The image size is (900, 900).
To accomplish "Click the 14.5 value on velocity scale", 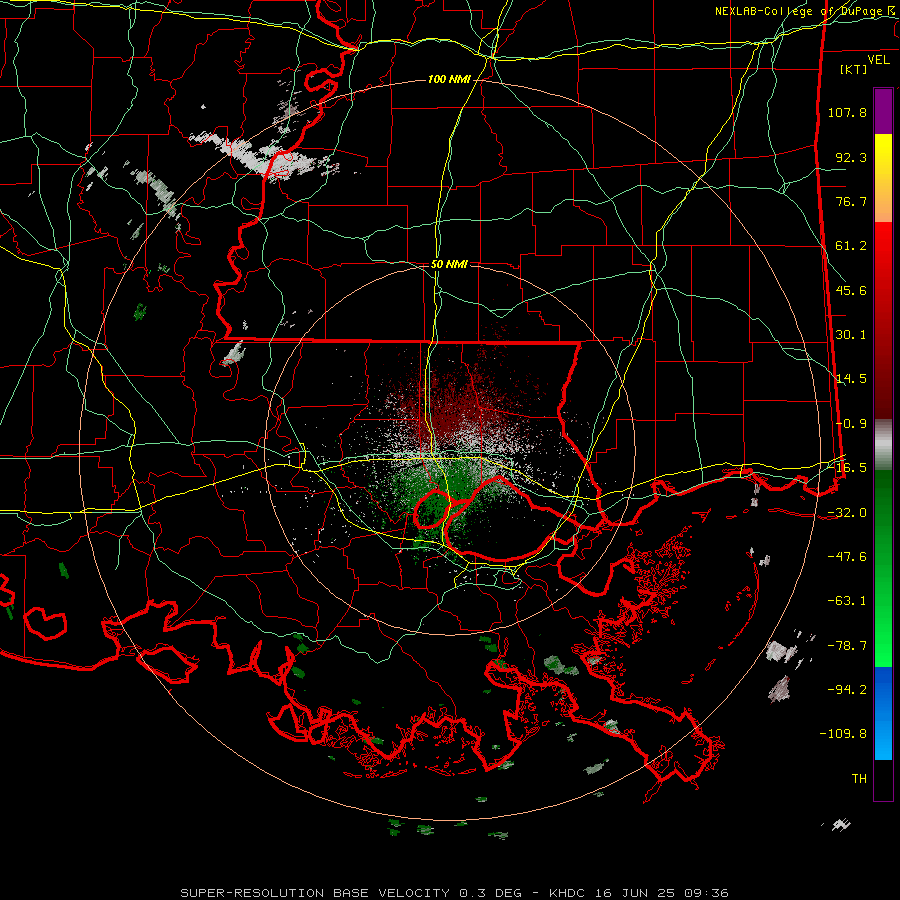I will (851, 379).
